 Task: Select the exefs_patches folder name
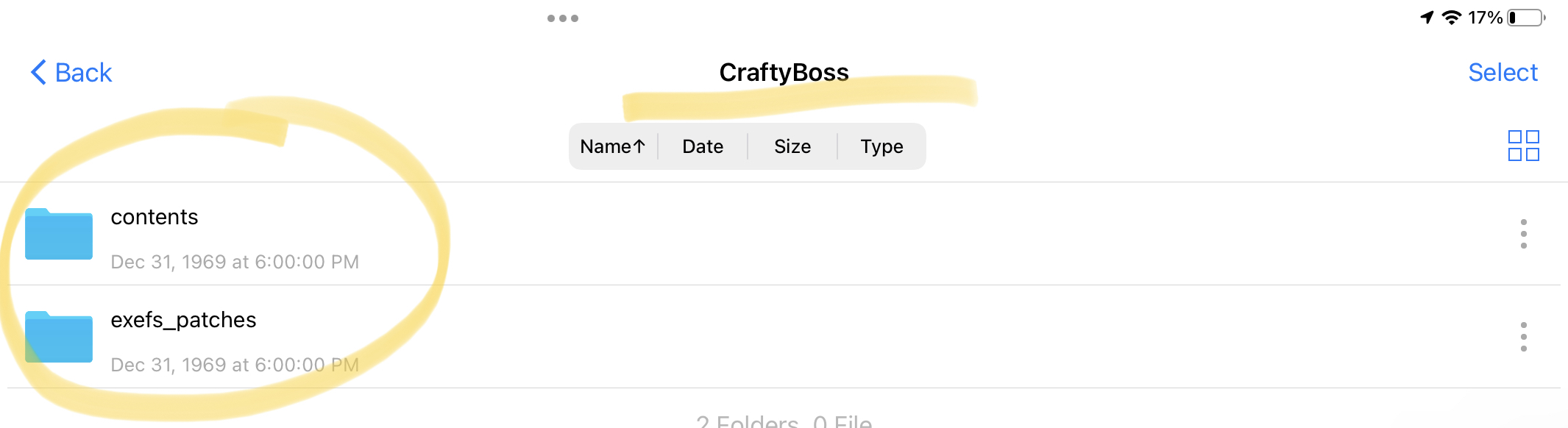point(183,320)
